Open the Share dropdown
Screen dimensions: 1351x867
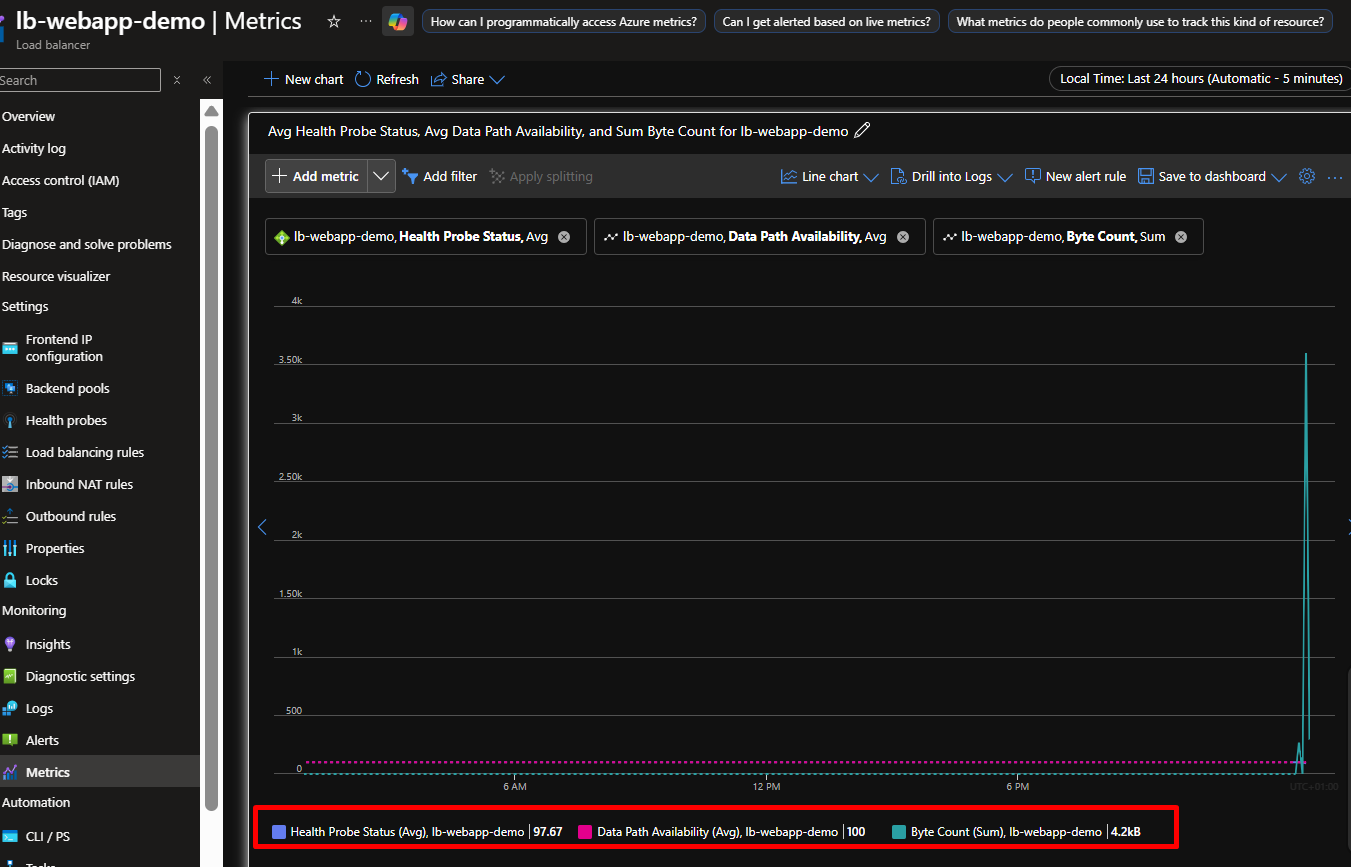(468, 79)
